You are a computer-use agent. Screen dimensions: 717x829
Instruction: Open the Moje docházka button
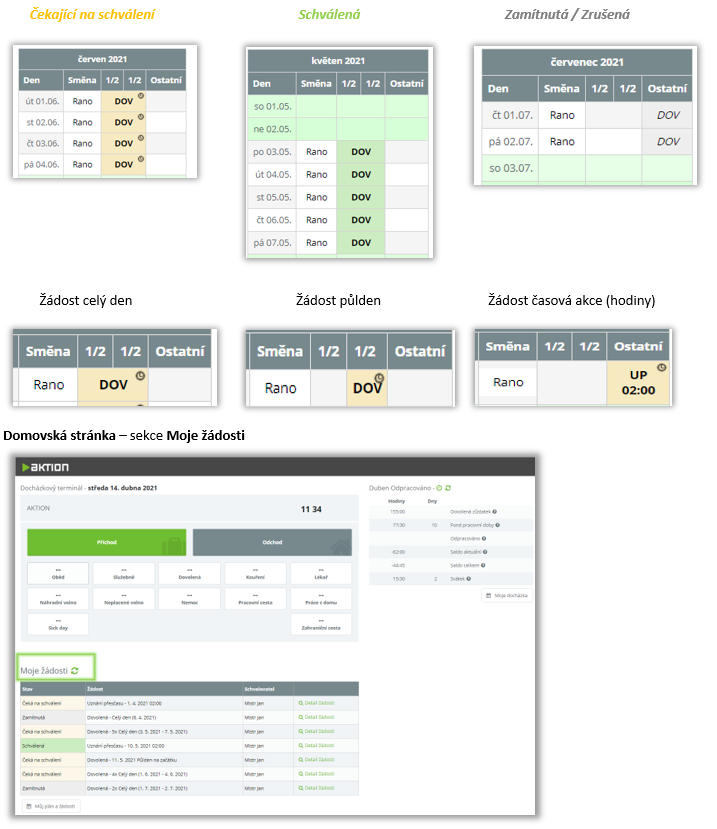coord(506,595)
